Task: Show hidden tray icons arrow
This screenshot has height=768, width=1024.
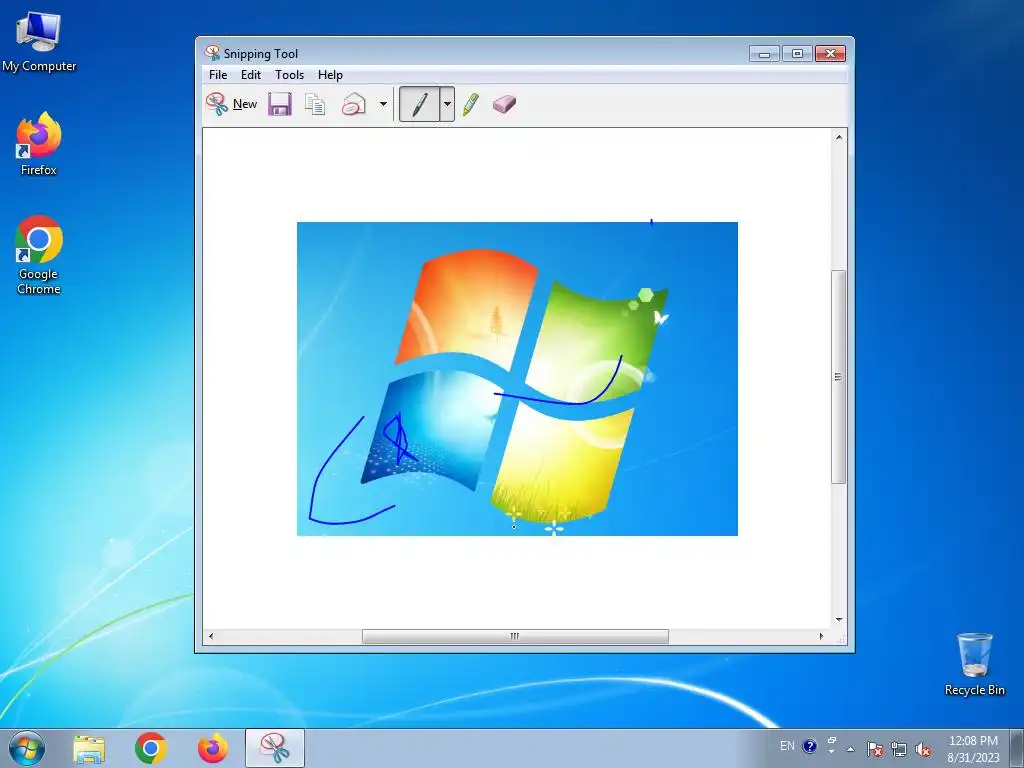Action: [850, 749]
